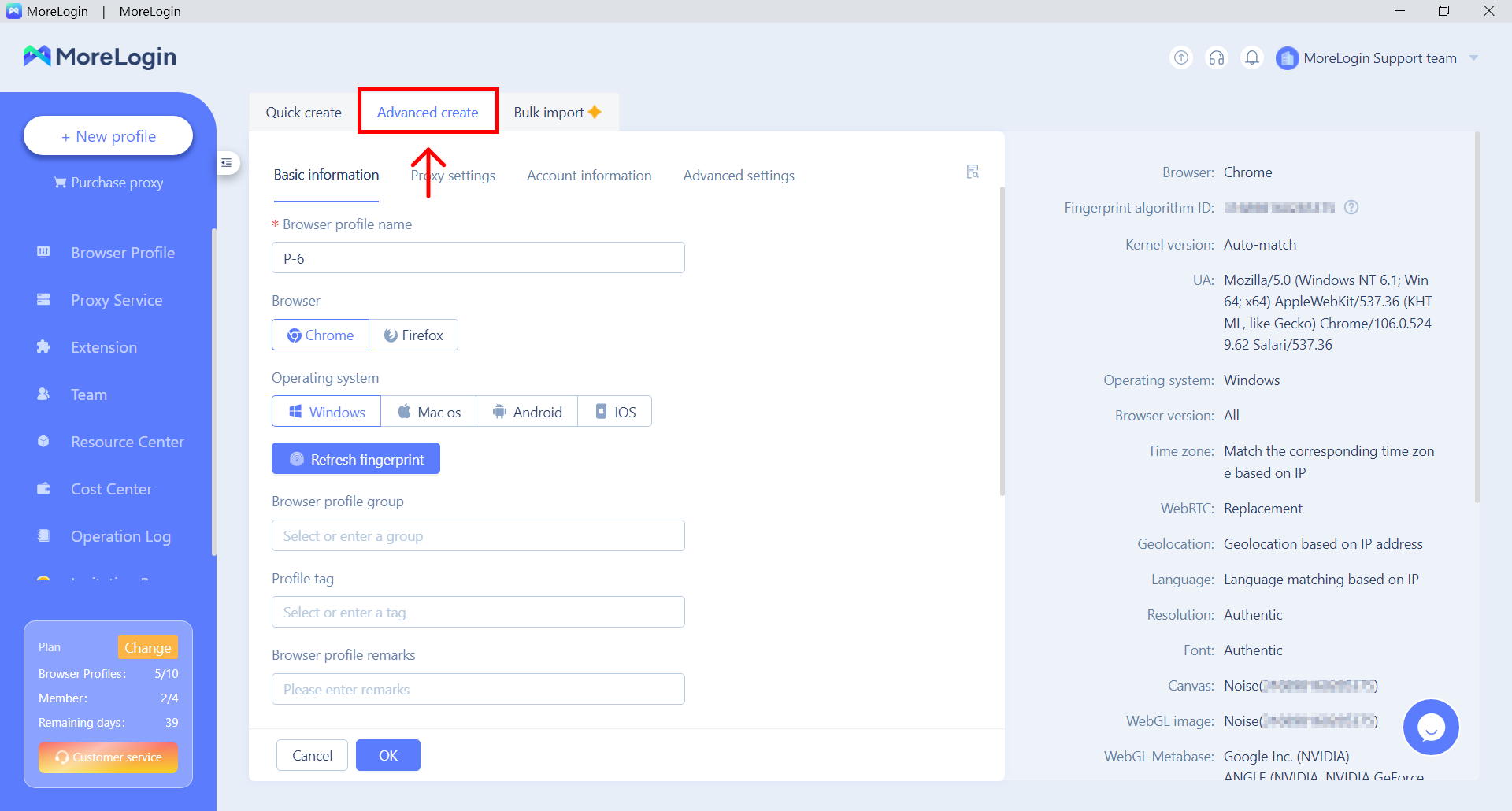The height and width of the screenshot is (811, 1512).
Task: Click the MoreLogin taskbar app icon
Action: (13, 11)
